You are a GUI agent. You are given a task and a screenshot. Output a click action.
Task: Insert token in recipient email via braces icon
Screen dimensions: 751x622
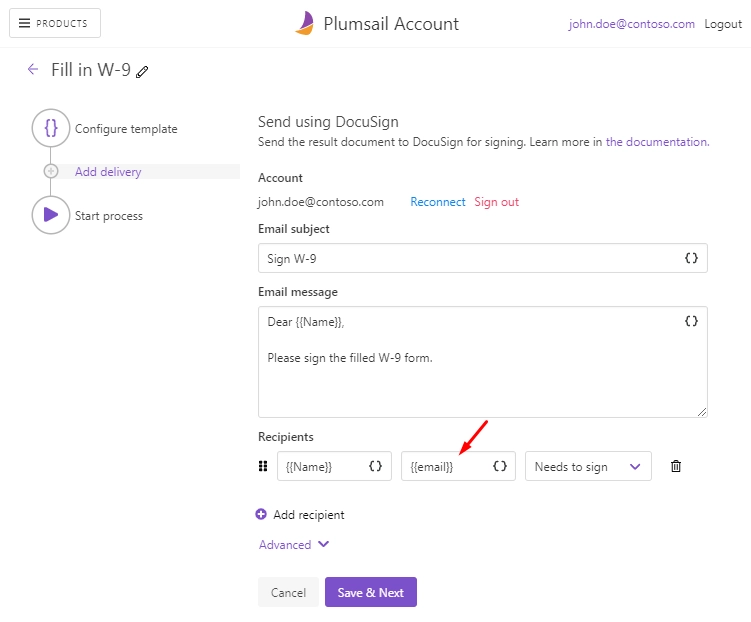point(500,466)
